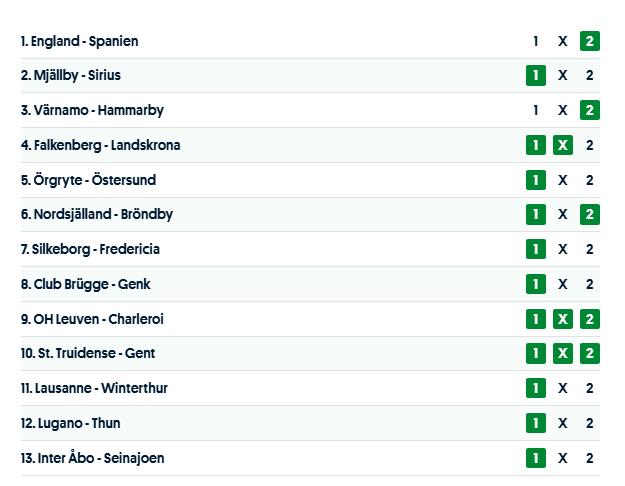This screenshot has width=625, height=486.
Task: Click match 9 OH Leuven - Charleroi label
Action: [91, 319]
